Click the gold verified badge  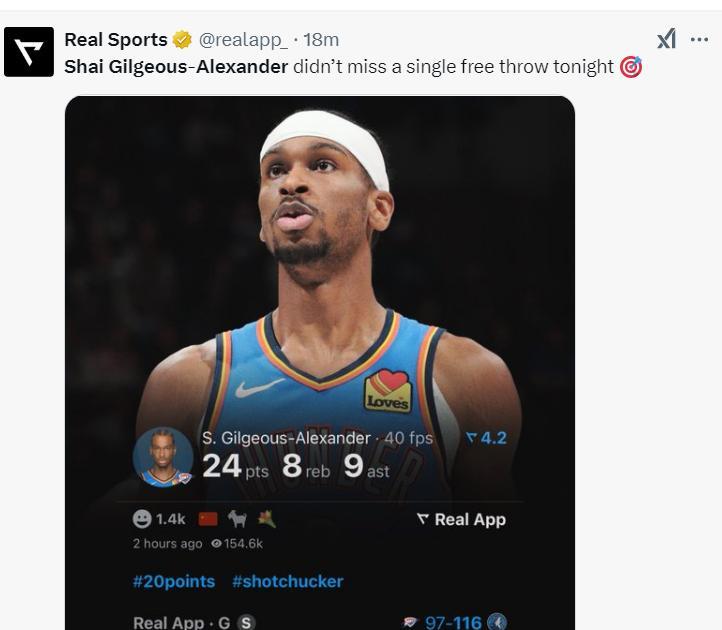[182, 40]
